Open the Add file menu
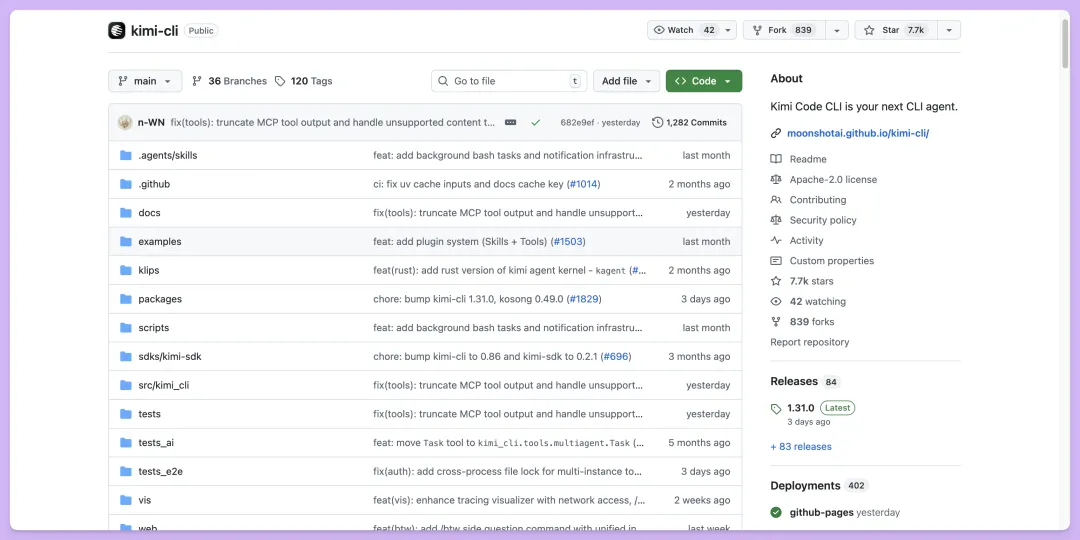Image resolution: width=1080 pixels, height=540 pixels. point(627,81)
